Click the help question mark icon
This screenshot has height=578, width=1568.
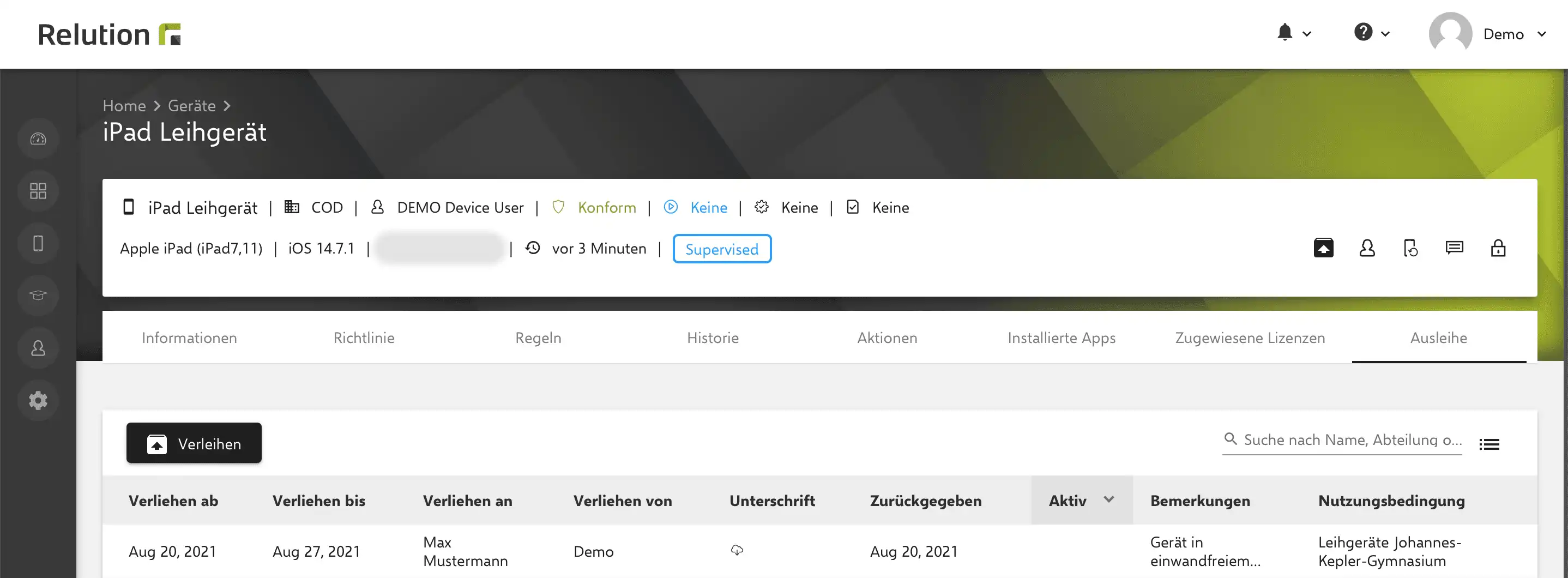tap(1363, 32)
